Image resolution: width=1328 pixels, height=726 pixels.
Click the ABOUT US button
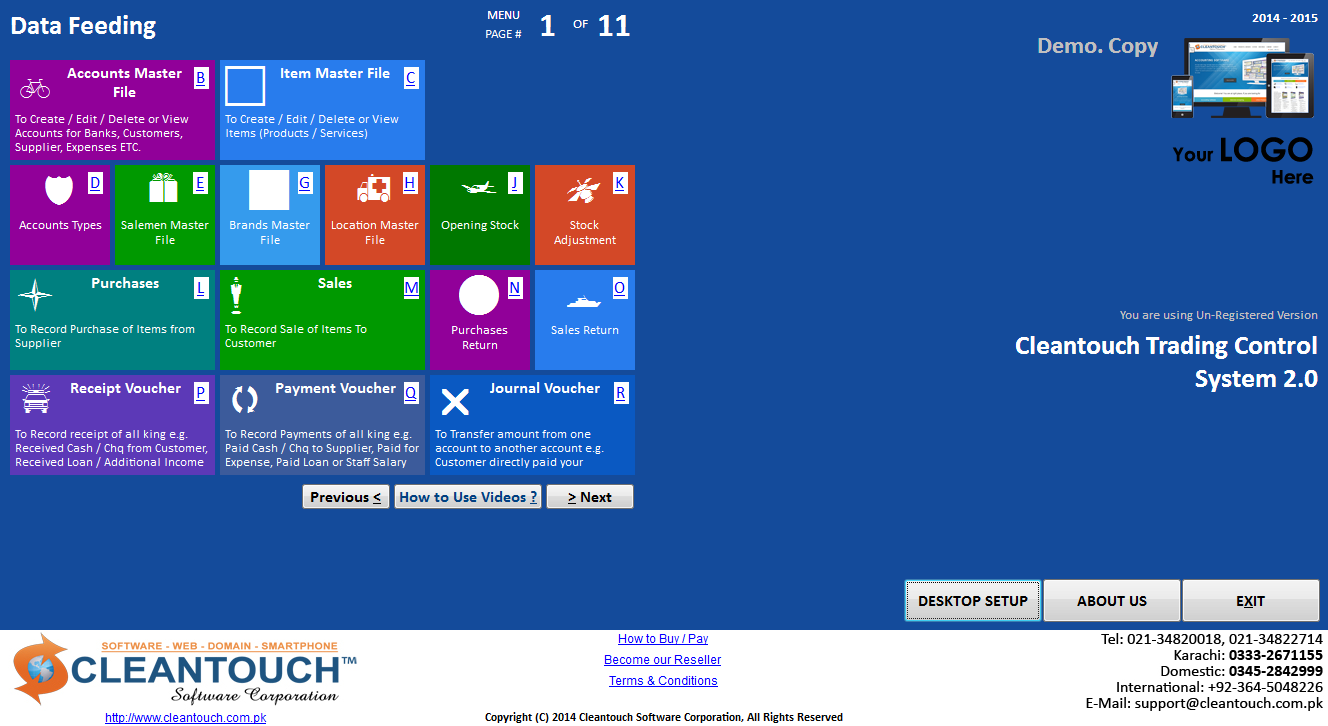click(1112, 601)
